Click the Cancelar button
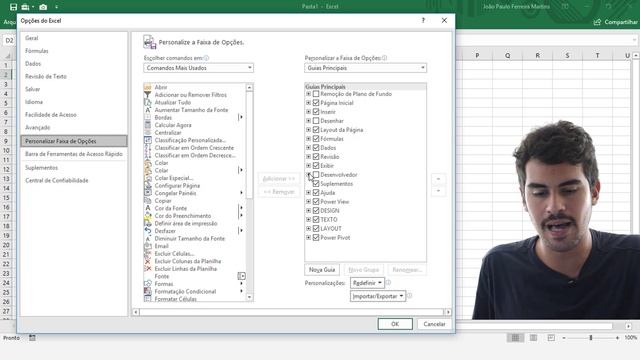 (434, 324)
